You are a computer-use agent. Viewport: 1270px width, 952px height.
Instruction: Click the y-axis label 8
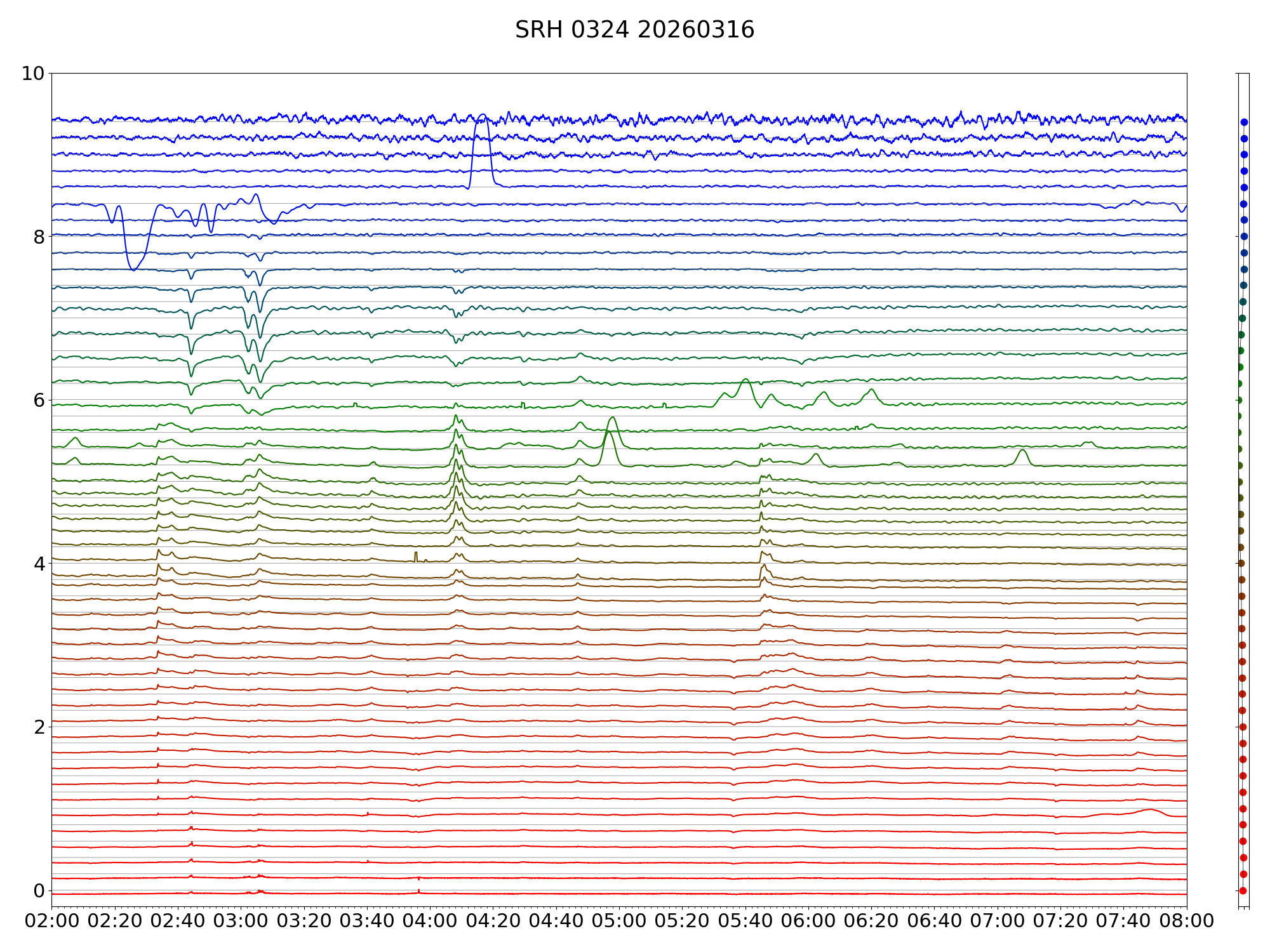click(x=39, y=237)
